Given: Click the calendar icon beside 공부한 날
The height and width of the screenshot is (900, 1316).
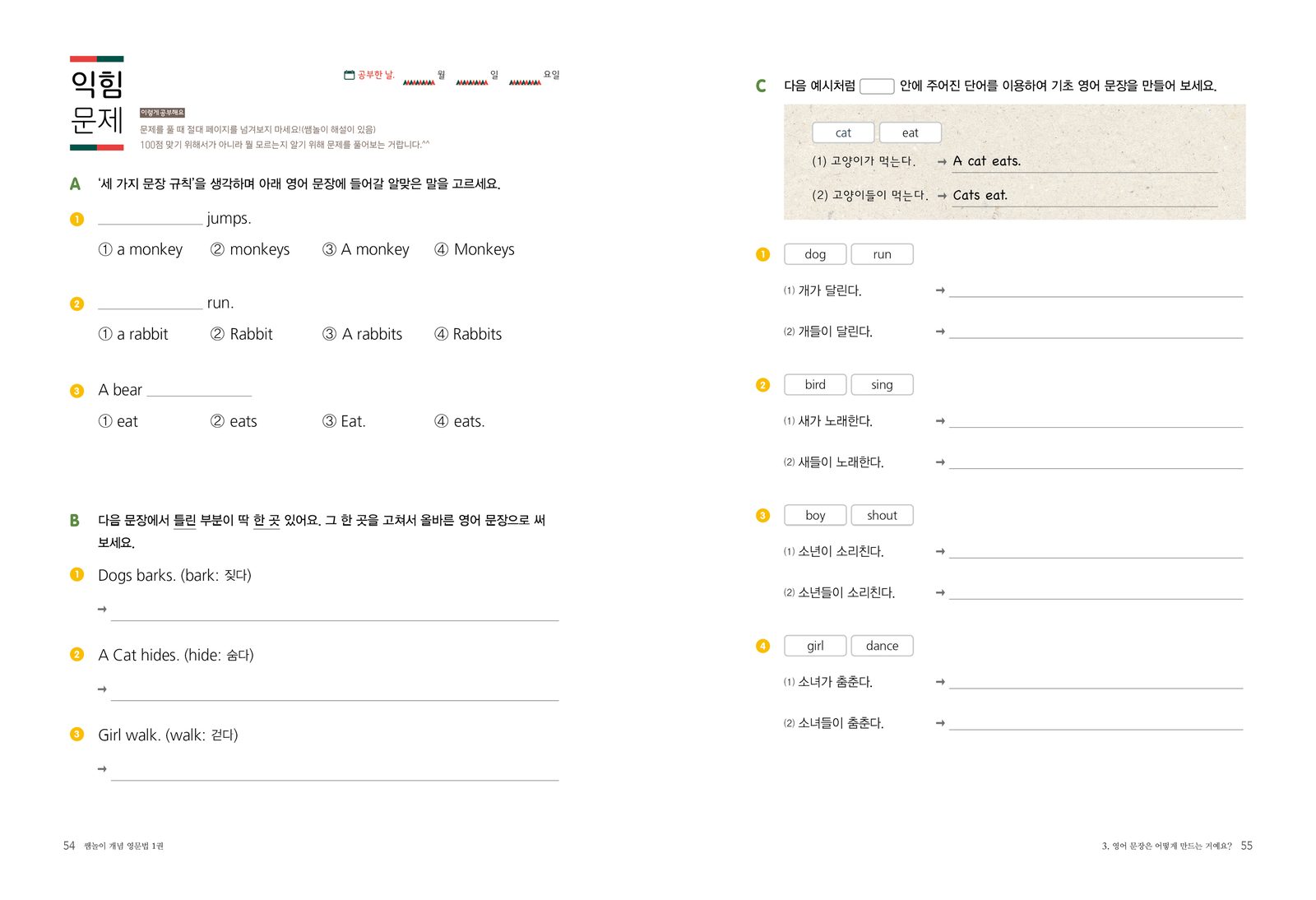Looking at the screenshot, I should click(x=349, y=75).
